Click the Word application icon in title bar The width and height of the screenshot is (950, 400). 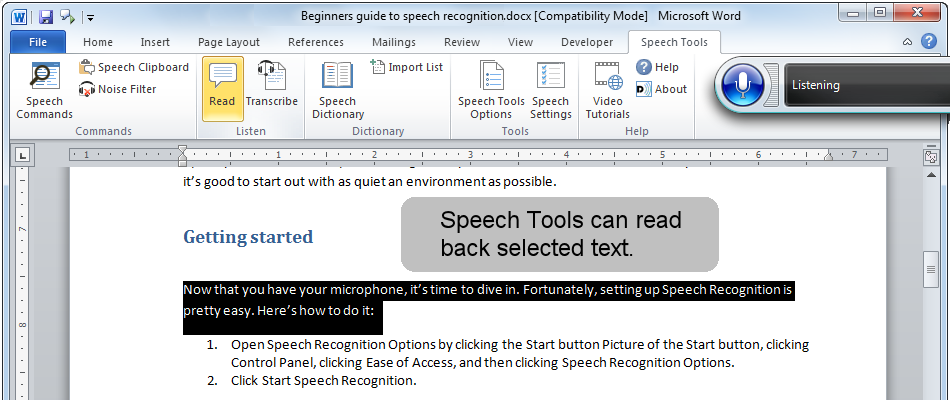(18, 16)
